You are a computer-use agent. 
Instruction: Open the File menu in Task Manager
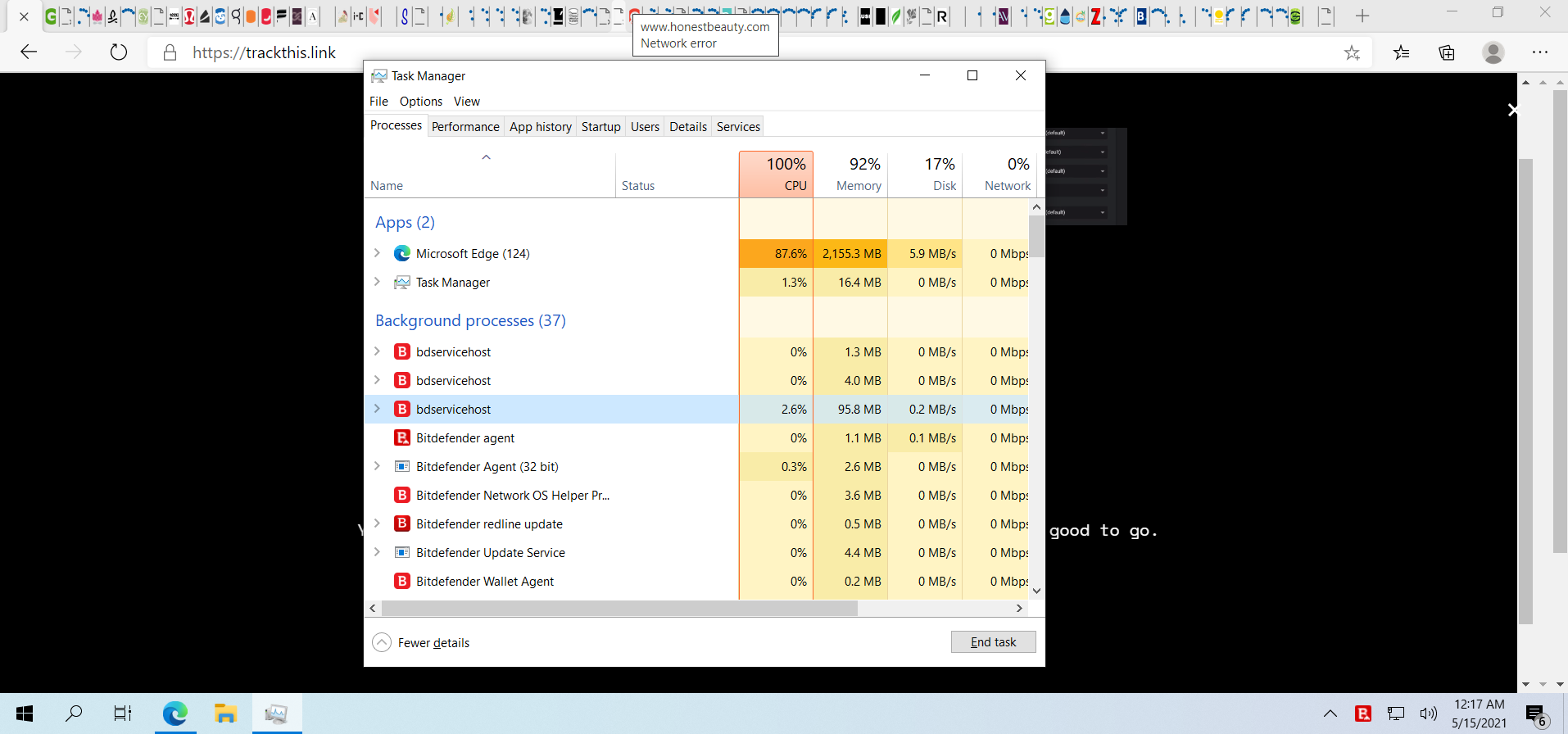pos(378,102)
